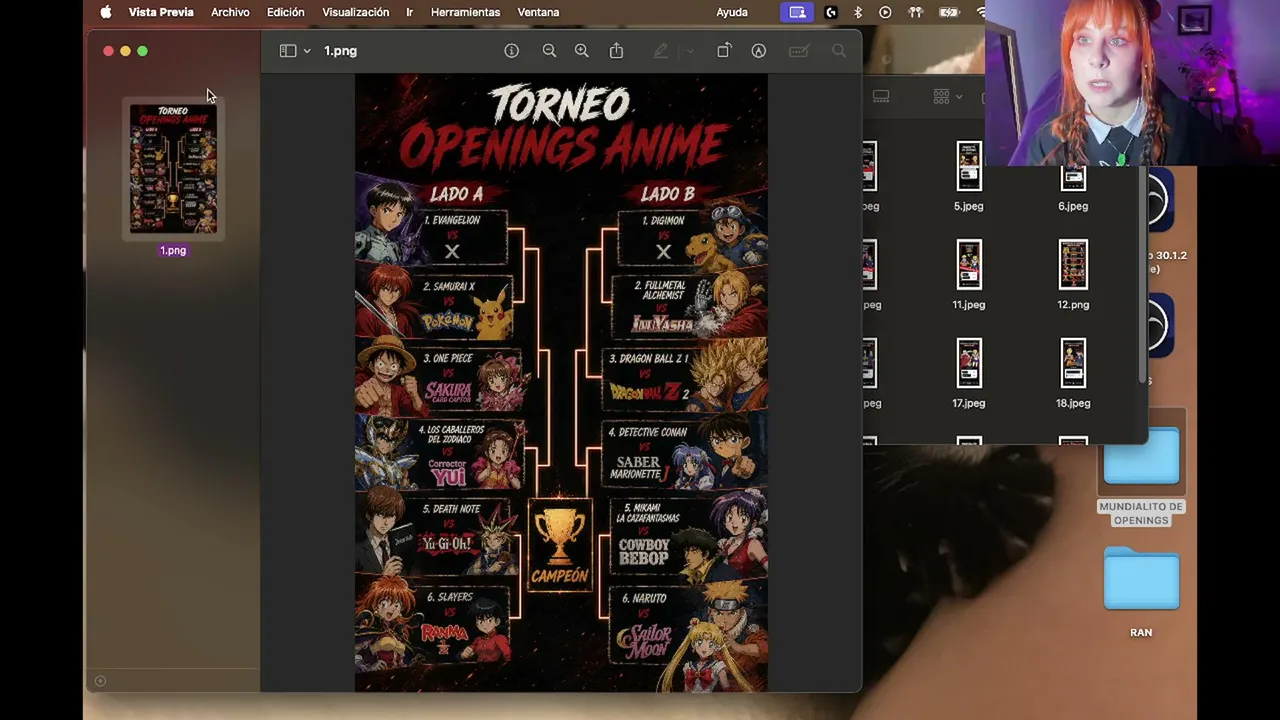Expand the highlight options dropdown arrow

pos(689,51)
